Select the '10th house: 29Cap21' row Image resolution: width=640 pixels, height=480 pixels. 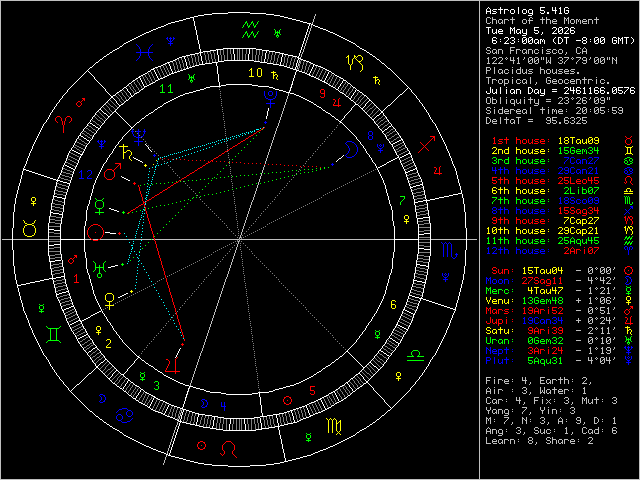[542, 231]
